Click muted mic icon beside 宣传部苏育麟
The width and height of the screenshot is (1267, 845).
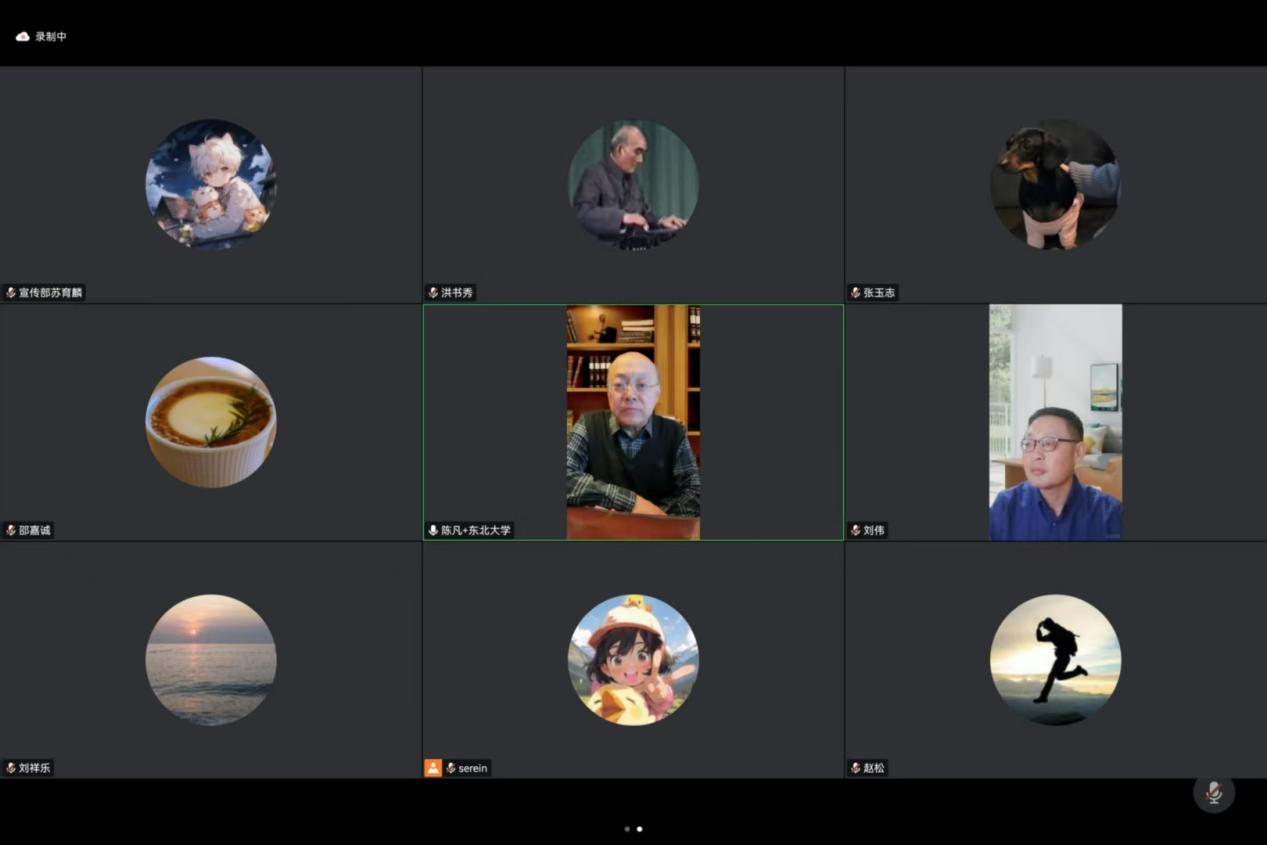tap(11, 293)
